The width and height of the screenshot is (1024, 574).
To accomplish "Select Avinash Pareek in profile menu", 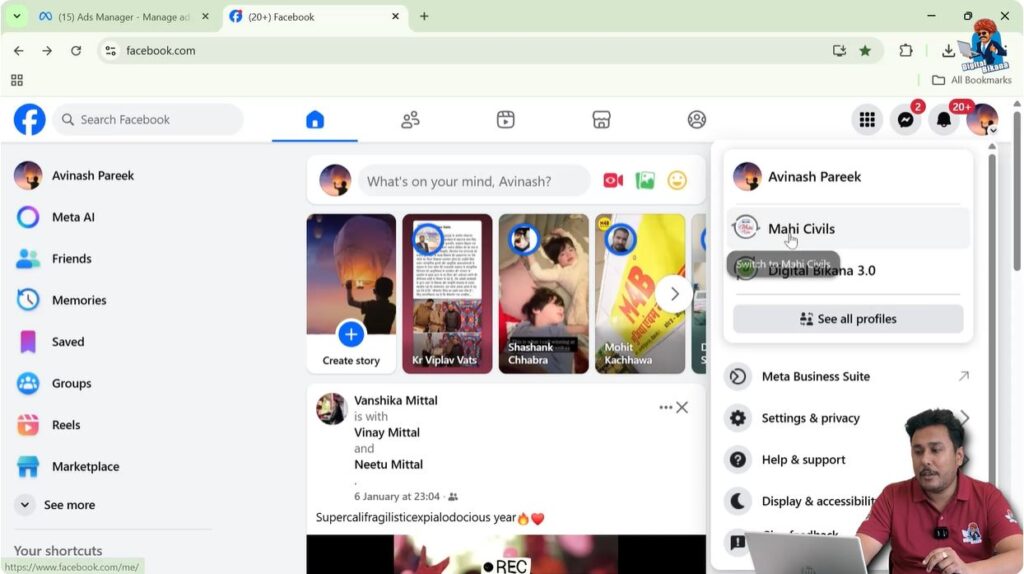I will coord(848,176).
